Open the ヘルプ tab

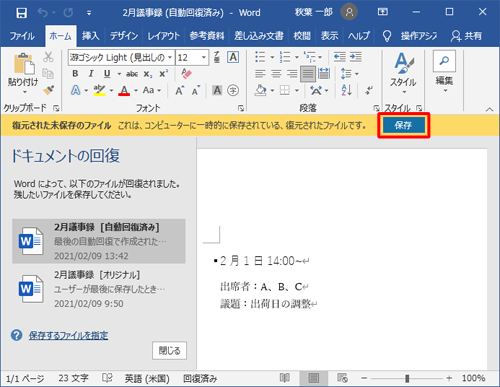359,36
